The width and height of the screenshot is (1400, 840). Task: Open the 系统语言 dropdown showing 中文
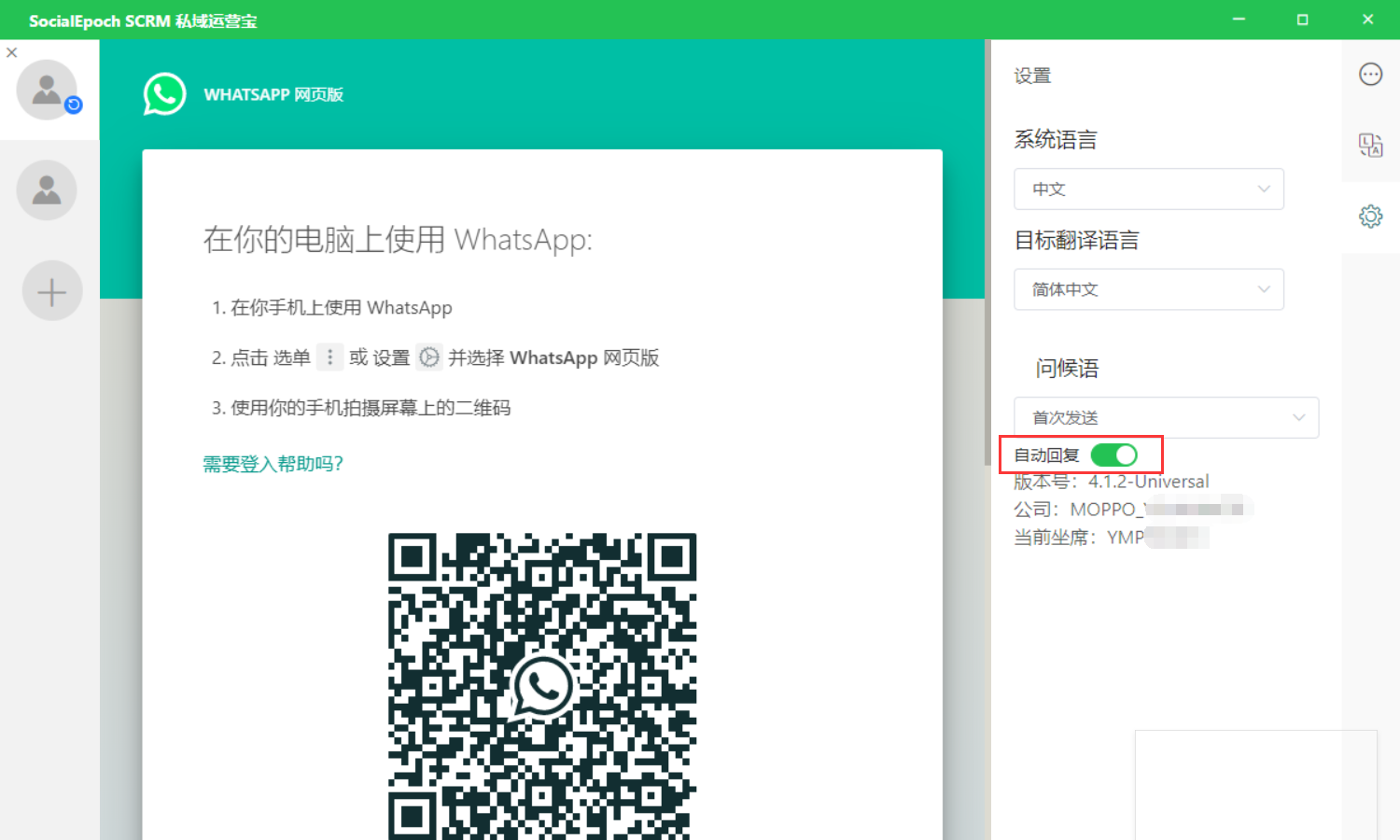[1149, 189]
